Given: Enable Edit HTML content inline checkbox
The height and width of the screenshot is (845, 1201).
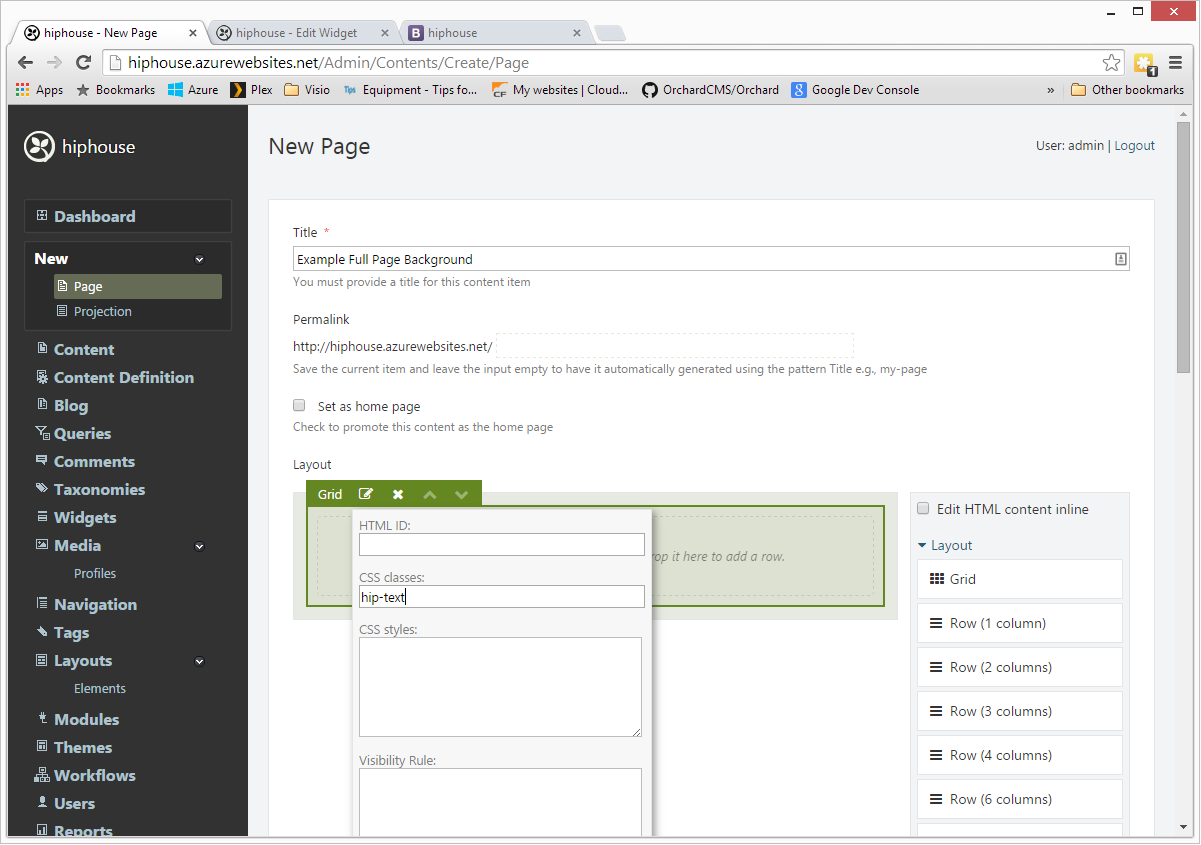Looking at the screenshot, I should 924,508.
